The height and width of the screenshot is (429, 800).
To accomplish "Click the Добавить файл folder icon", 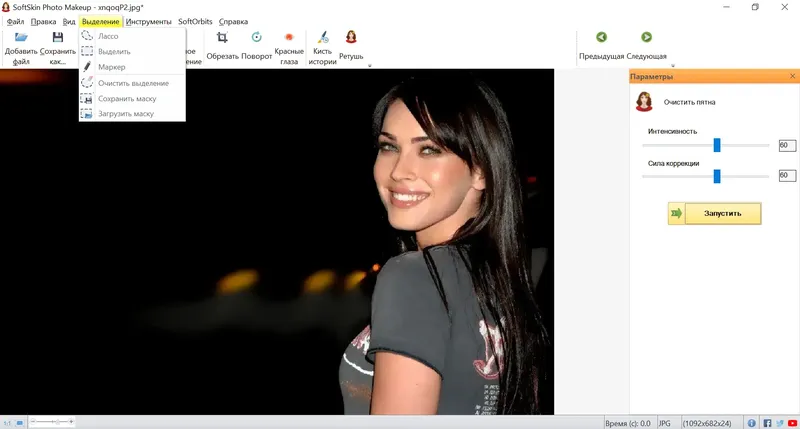I will pyautogui.click(x=21, y=37).
